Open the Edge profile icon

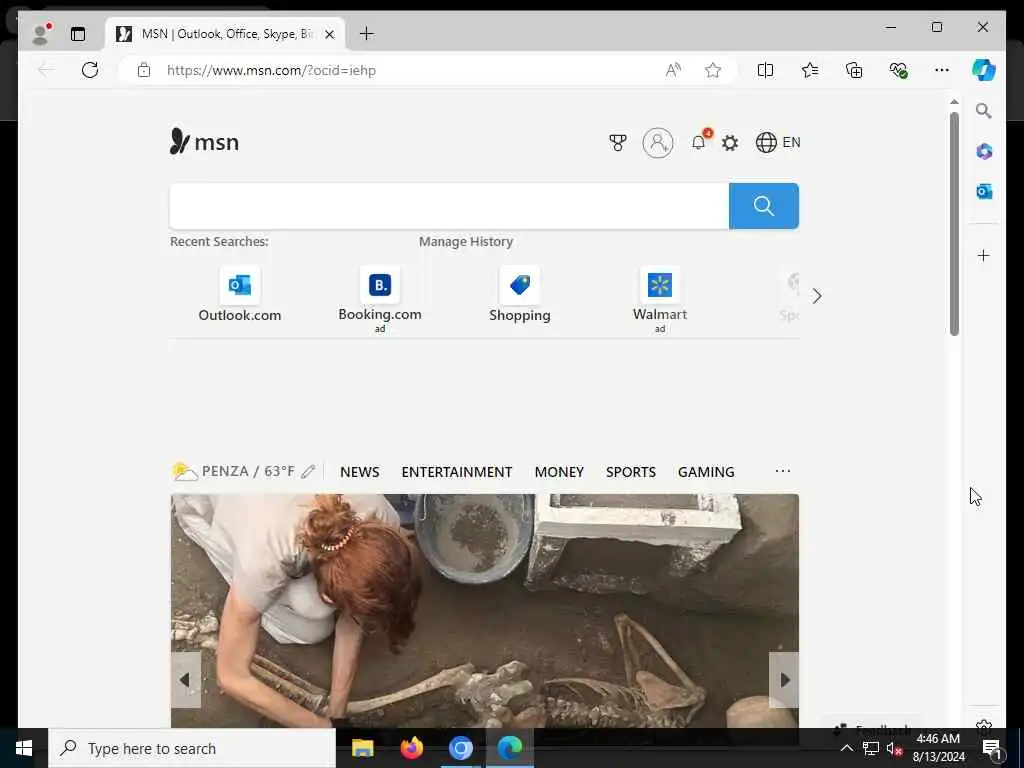pyautogui.click(x=41, y=34)
